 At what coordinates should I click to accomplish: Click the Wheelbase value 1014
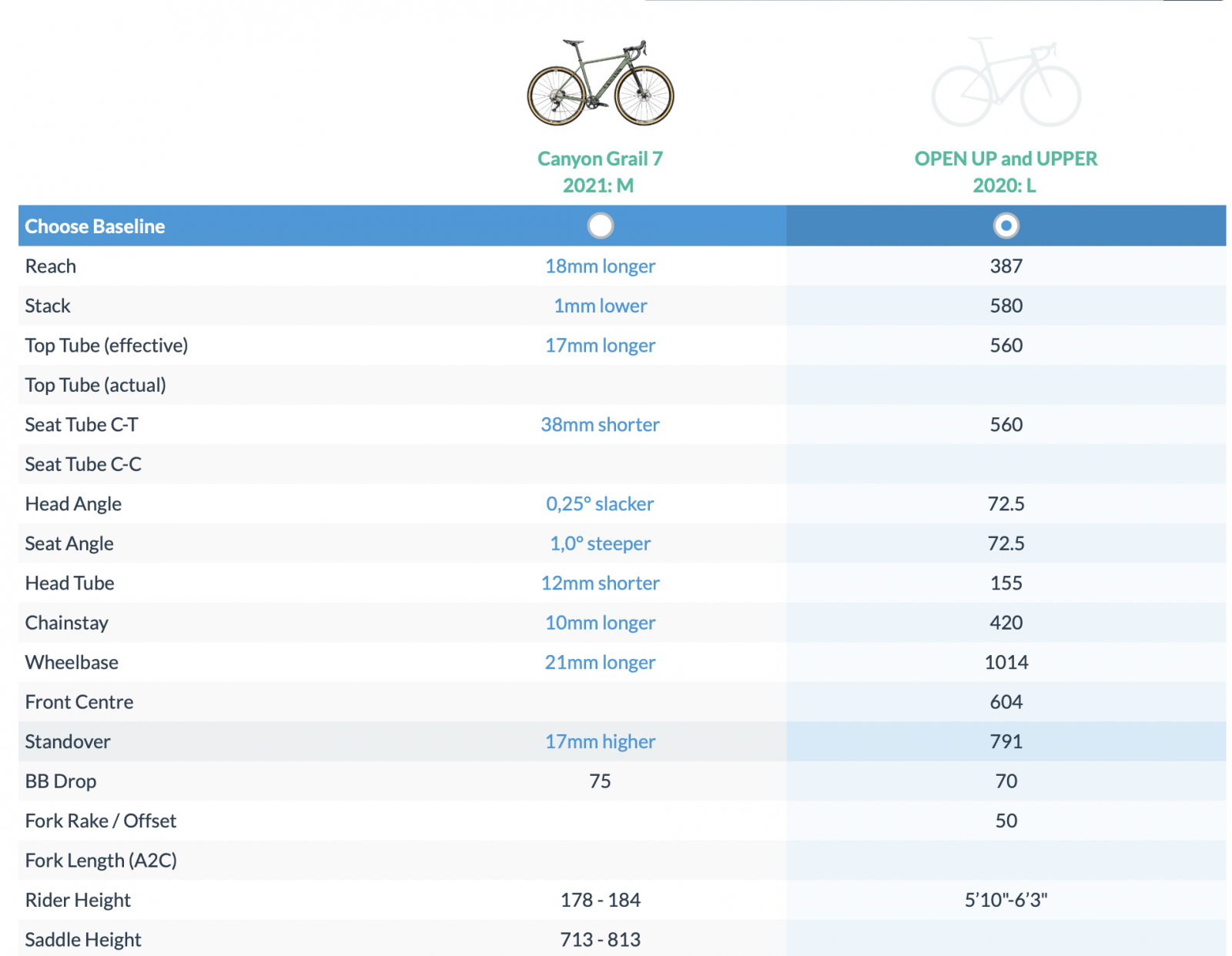pyautogui.click(x=1006, y=663)
